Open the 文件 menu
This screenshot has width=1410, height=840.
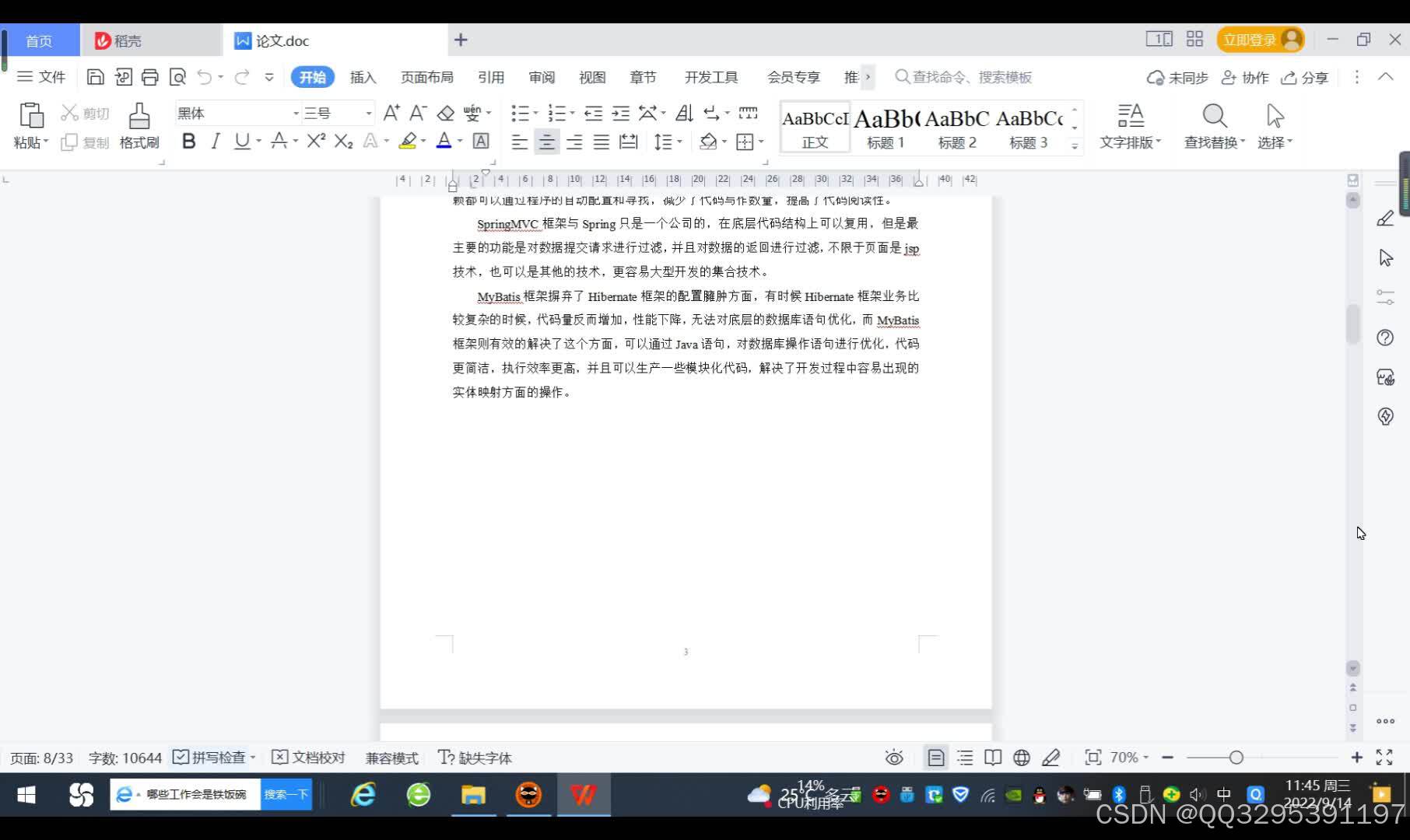(x=41, y=77)
